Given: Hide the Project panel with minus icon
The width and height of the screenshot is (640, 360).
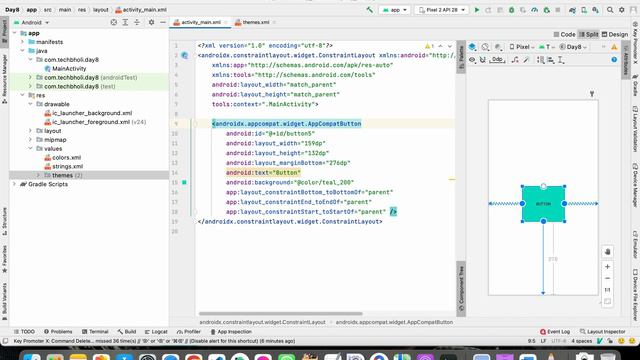Looking at the screenshot, I should [163, 22].
